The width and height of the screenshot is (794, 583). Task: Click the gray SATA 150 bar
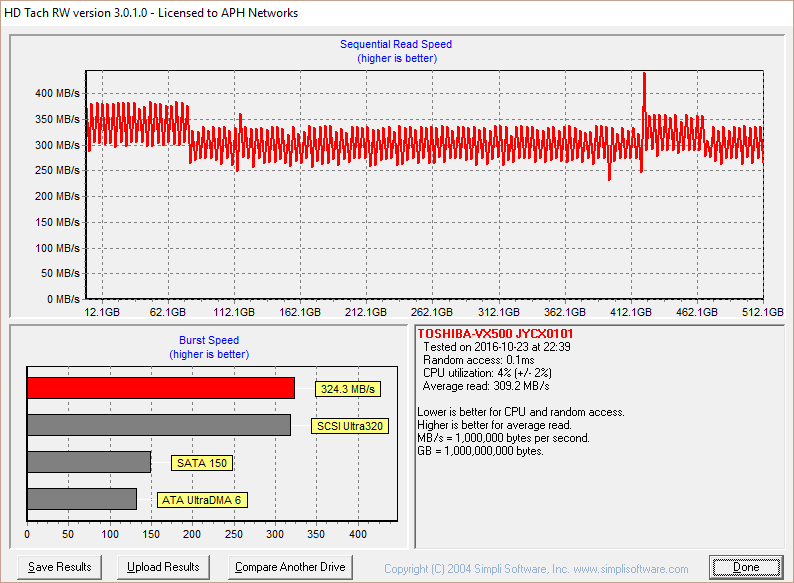pos(88,462)
